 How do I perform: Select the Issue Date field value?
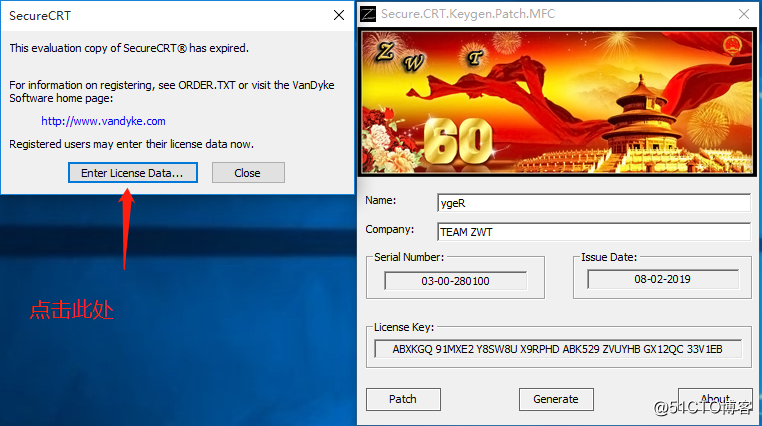[x=663, y=279]
